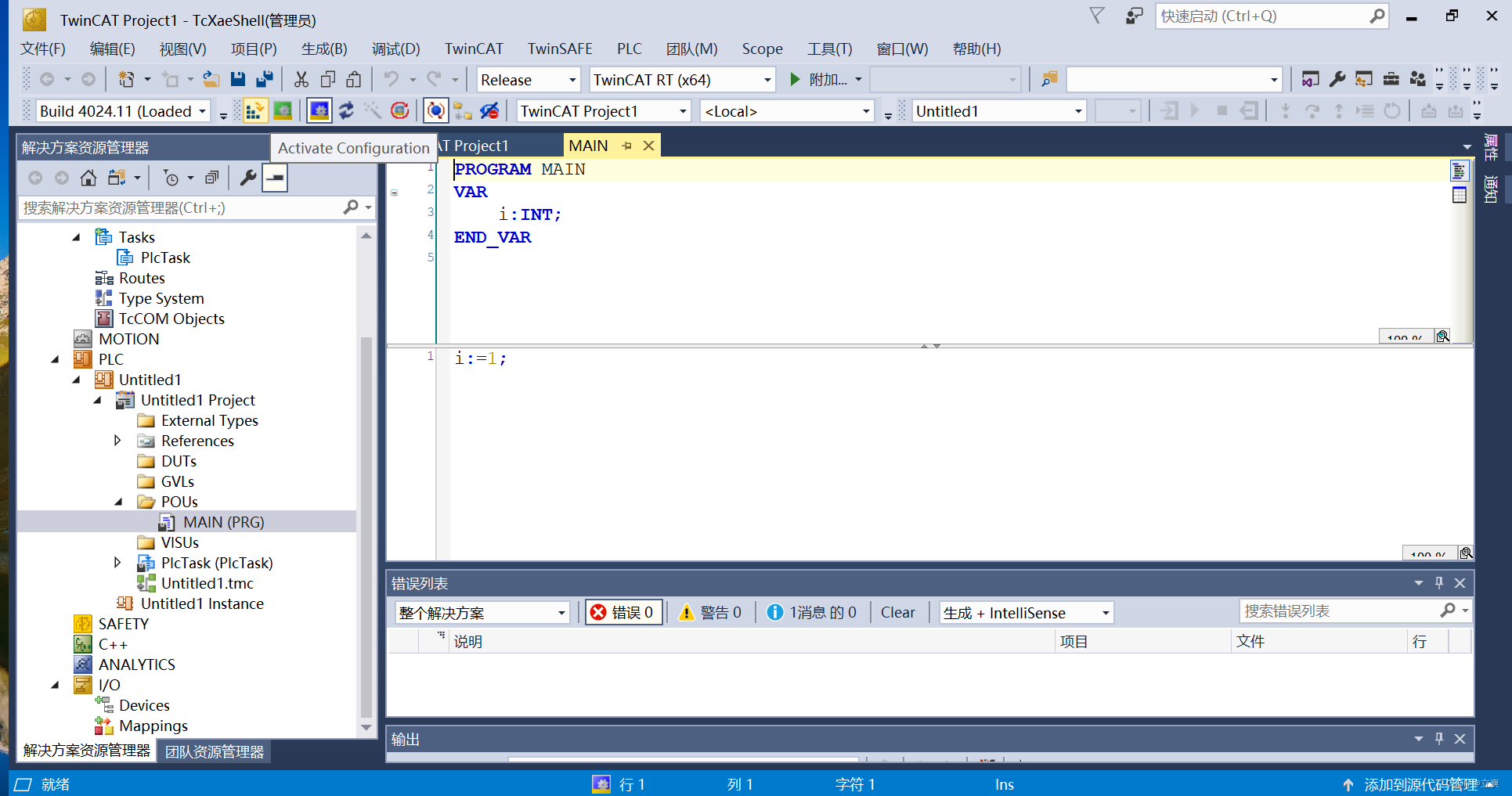Viewport: 1512px width, 796px height.
Task: Toggle the Messages 0 filter button
Action: coord(812,612)
